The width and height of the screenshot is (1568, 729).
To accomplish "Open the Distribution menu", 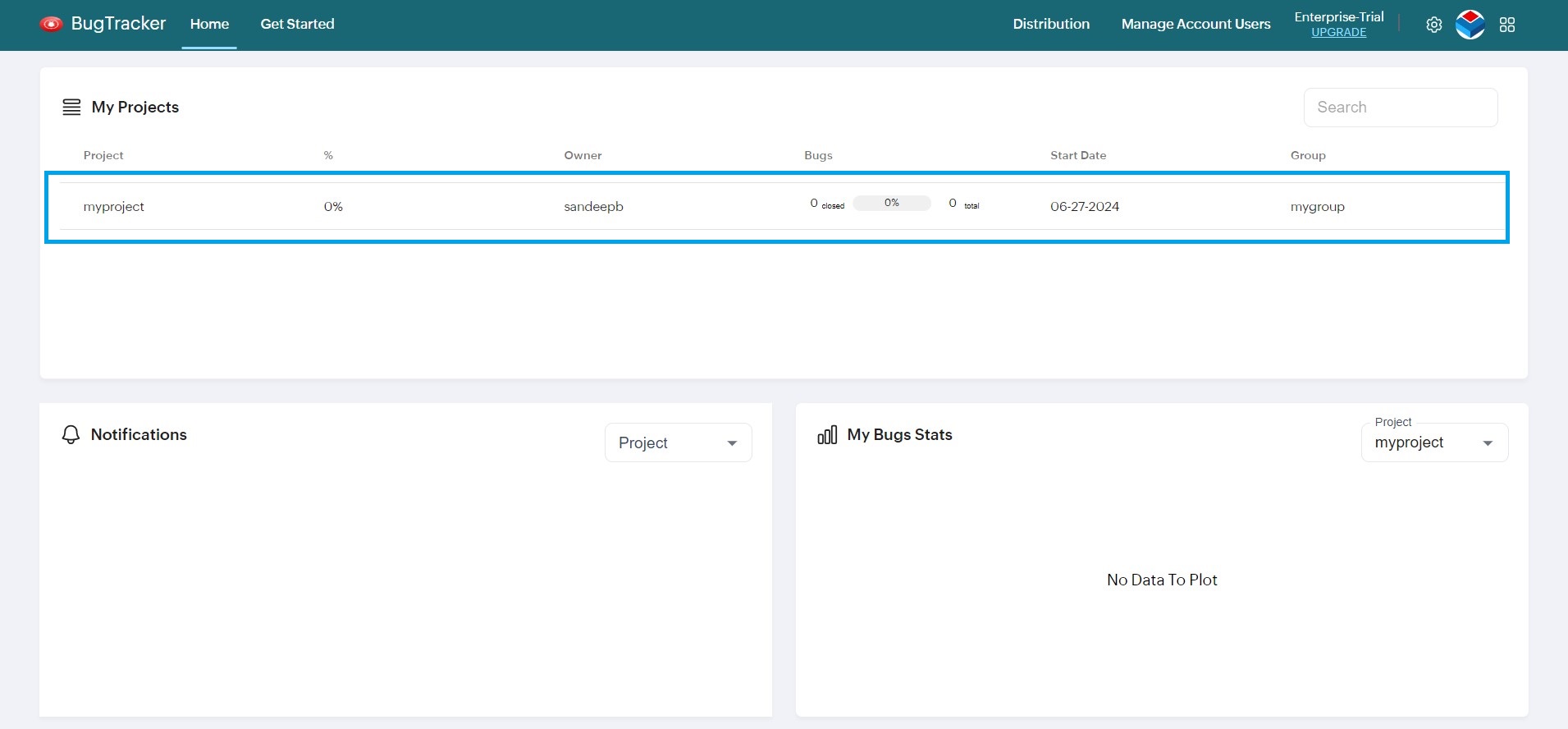I will point(1051,24).
